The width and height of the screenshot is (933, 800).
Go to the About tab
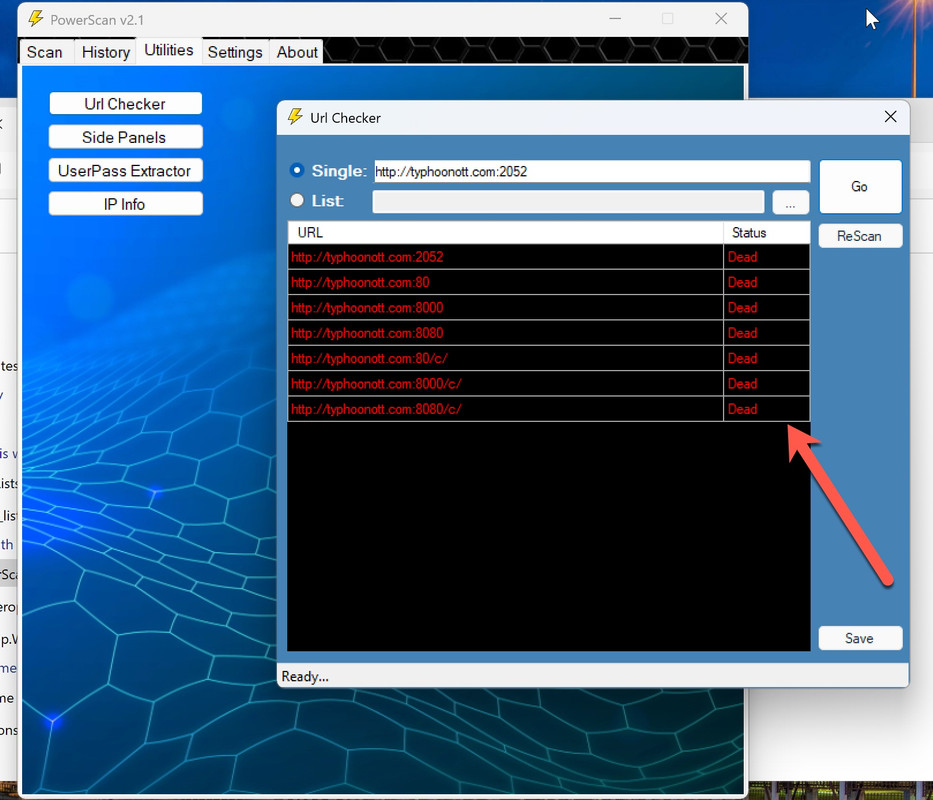pyautogui.click(x=297, y=52)
